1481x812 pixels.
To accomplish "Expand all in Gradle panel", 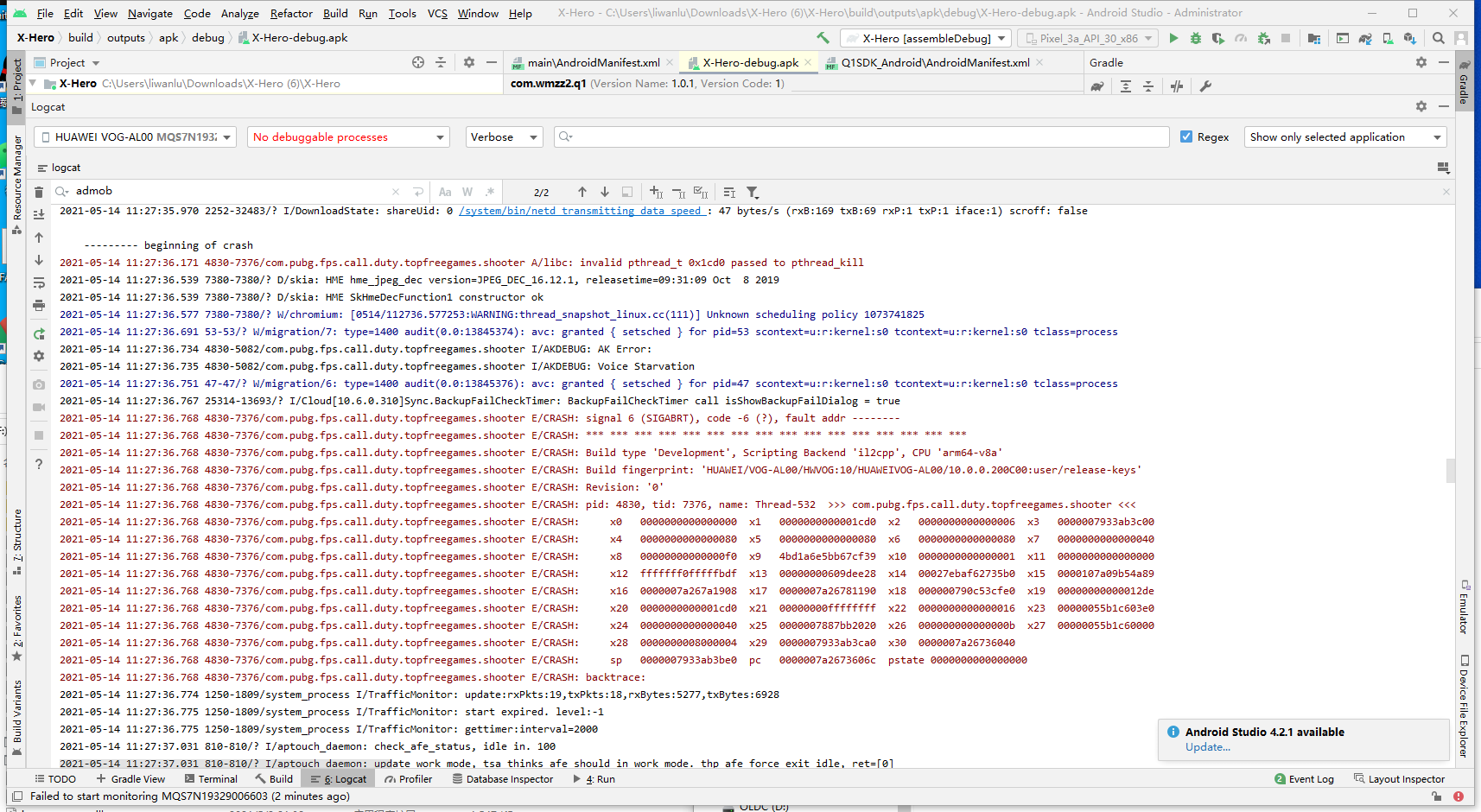I will 1126,86.
